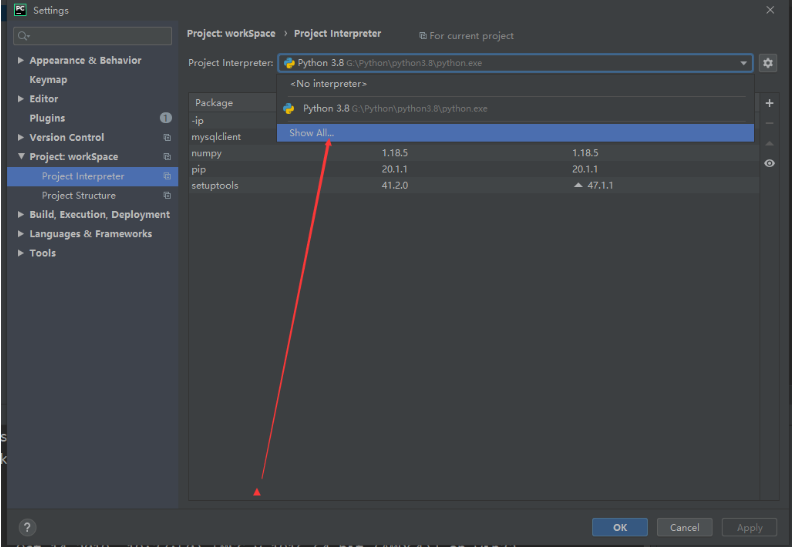Click the upgrade-available arrow beside 47.1.1

pos(578,185)
